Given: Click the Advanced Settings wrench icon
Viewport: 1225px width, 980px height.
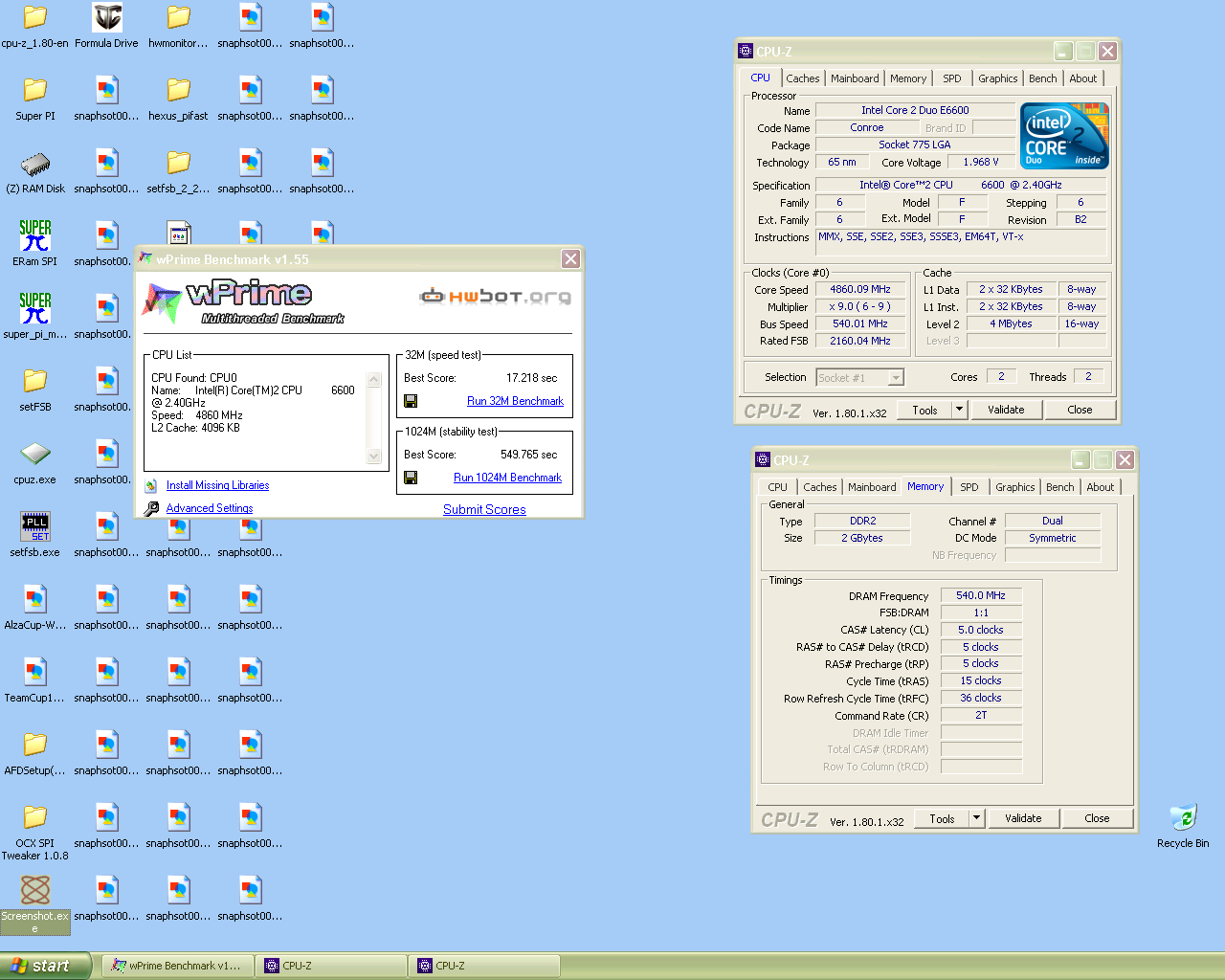Looking at the screenshot, I should (151, 508).
